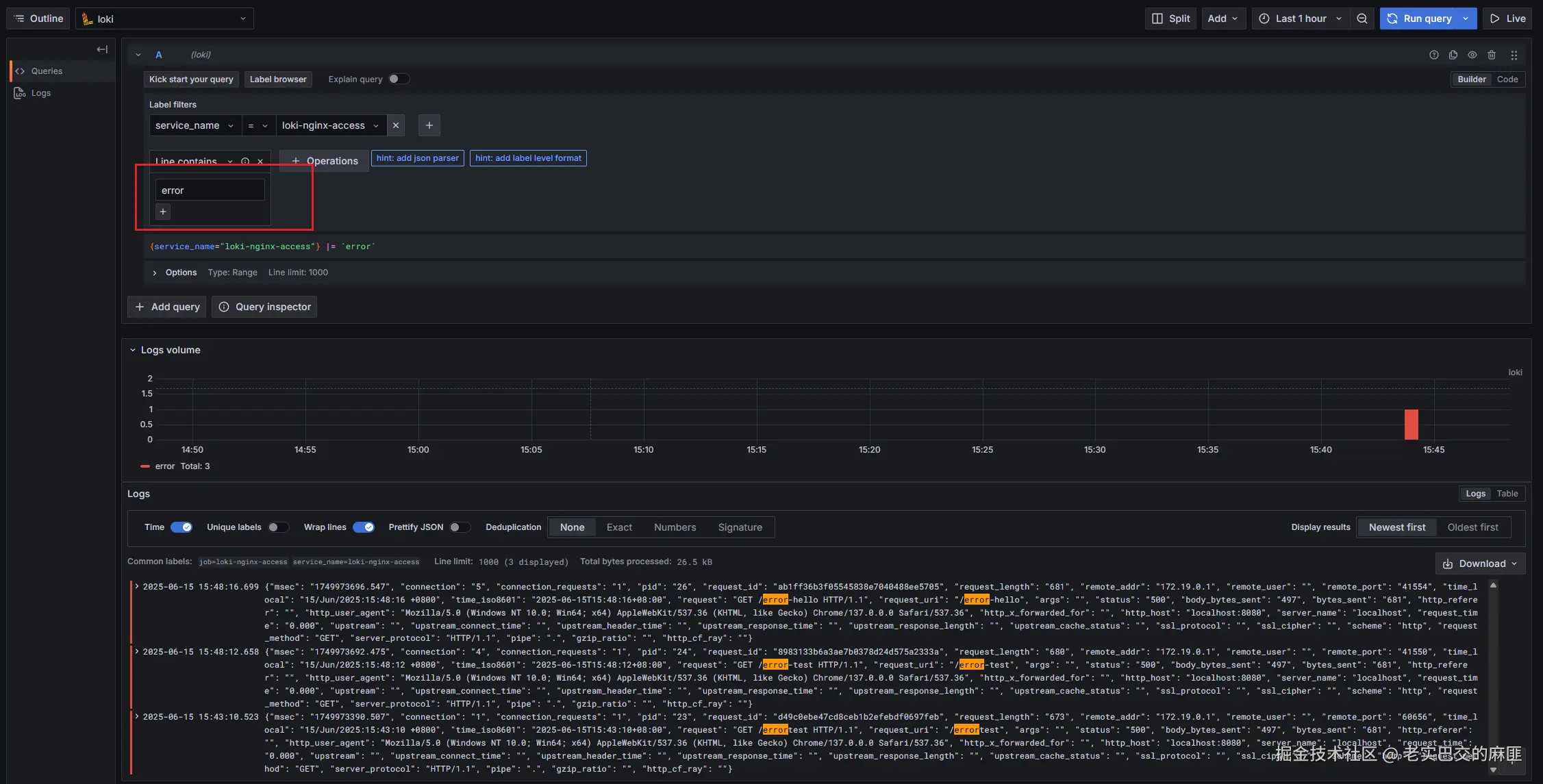Screen dimensions: 1543x784
Task: Open the loki data source dropdown
Action: [164, 18]
